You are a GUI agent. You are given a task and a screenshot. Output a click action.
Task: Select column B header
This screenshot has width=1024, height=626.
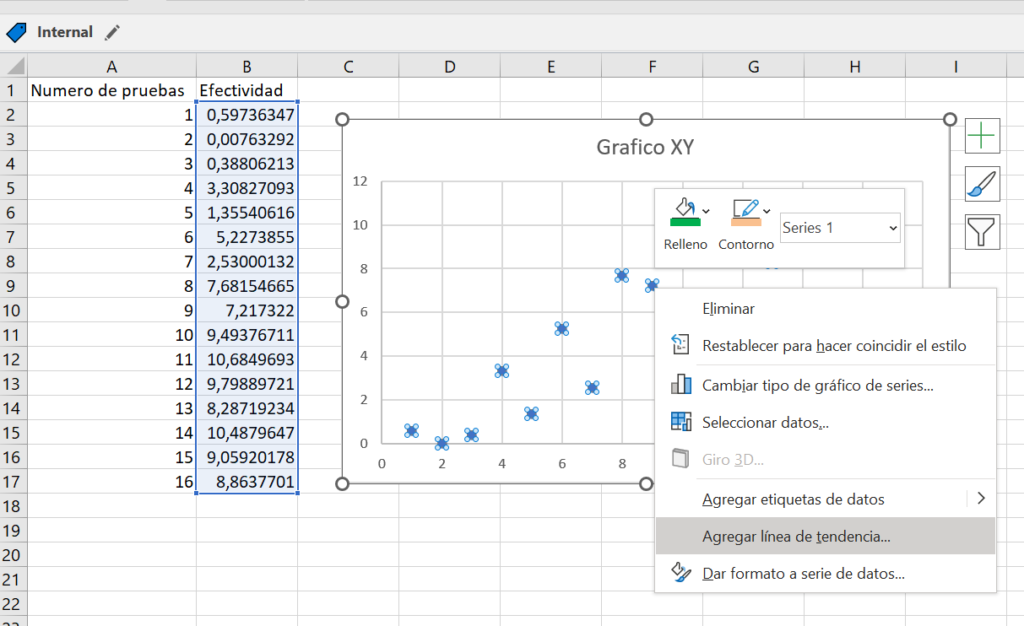click(x=247, y=67)
